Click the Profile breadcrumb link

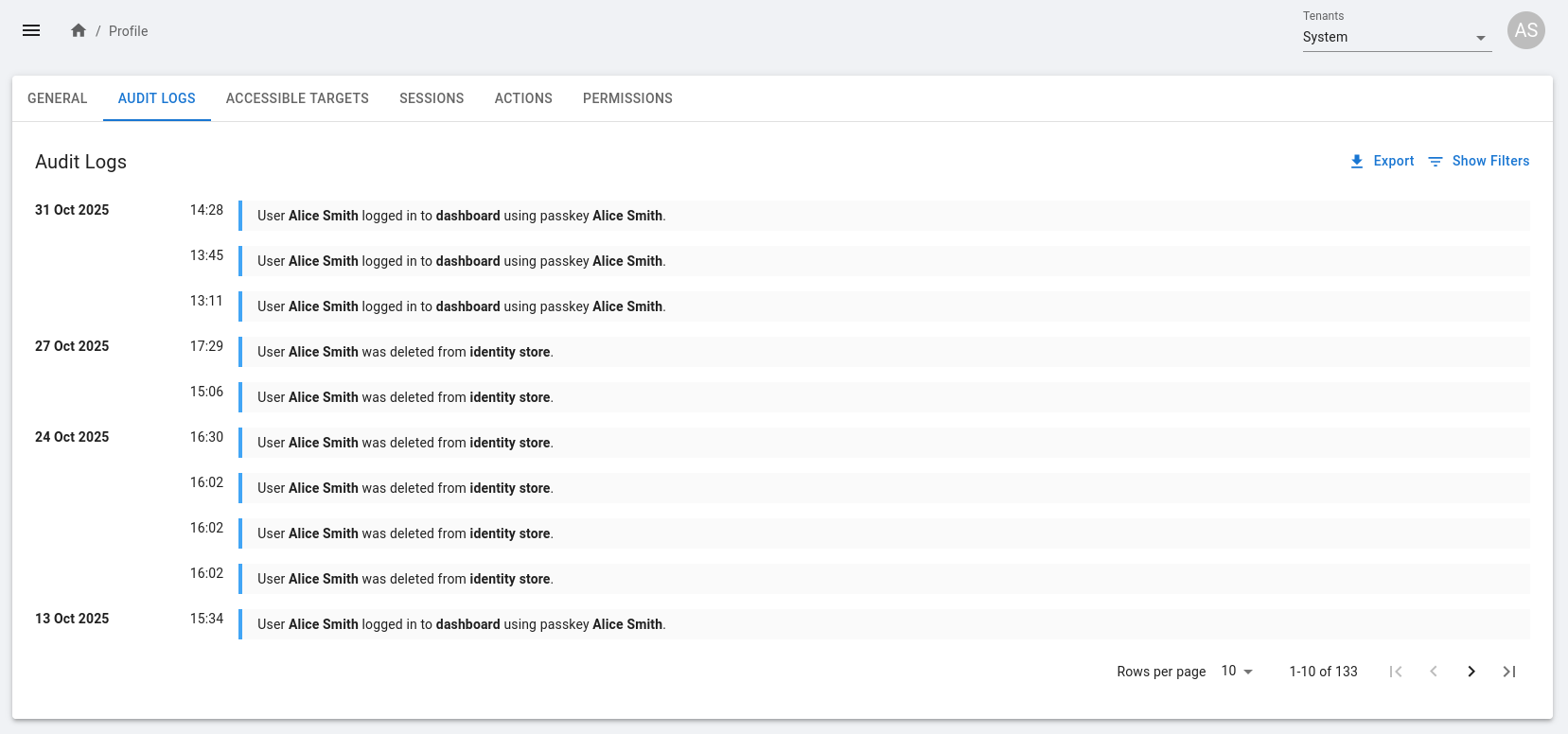pos(128,31)
